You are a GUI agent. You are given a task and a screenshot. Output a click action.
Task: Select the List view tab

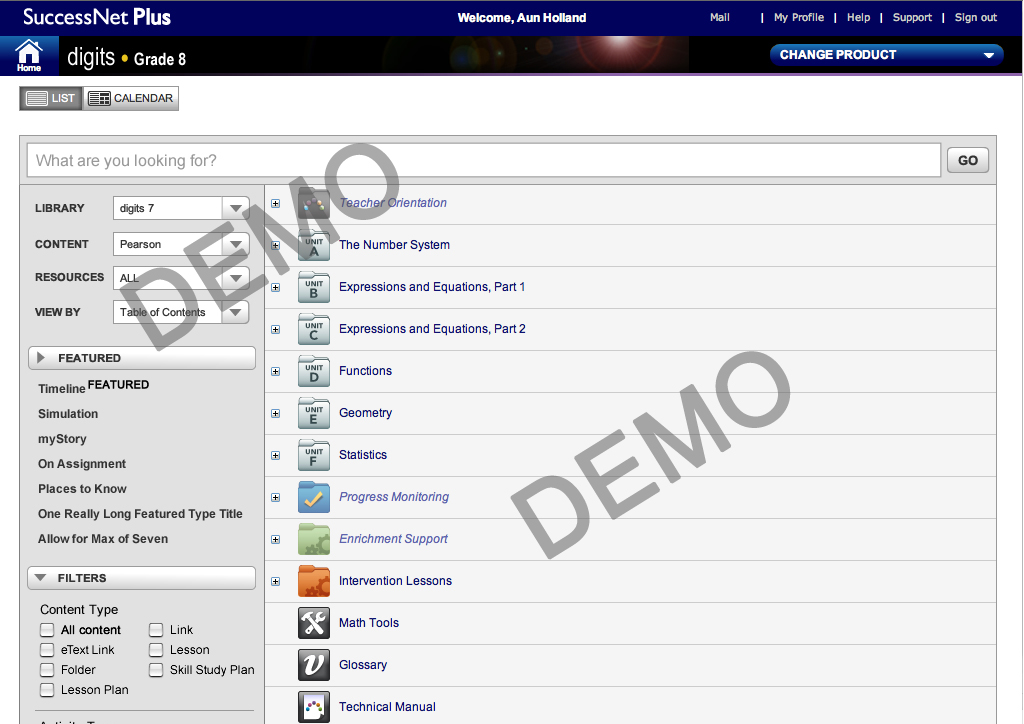[51, 98]
